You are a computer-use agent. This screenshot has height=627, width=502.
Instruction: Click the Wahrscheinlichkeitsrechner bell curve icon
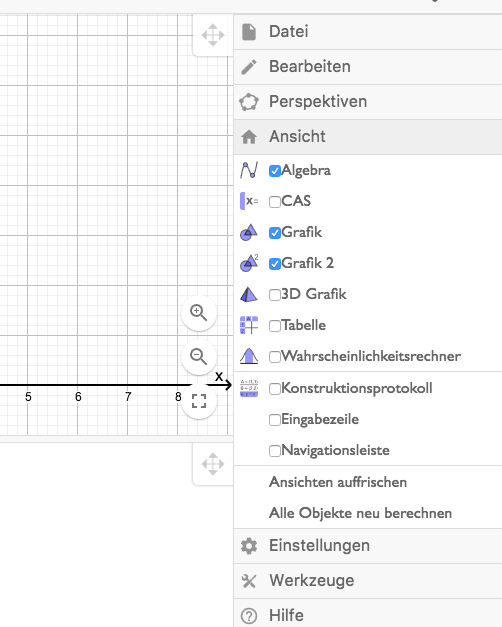pos(249,356)
